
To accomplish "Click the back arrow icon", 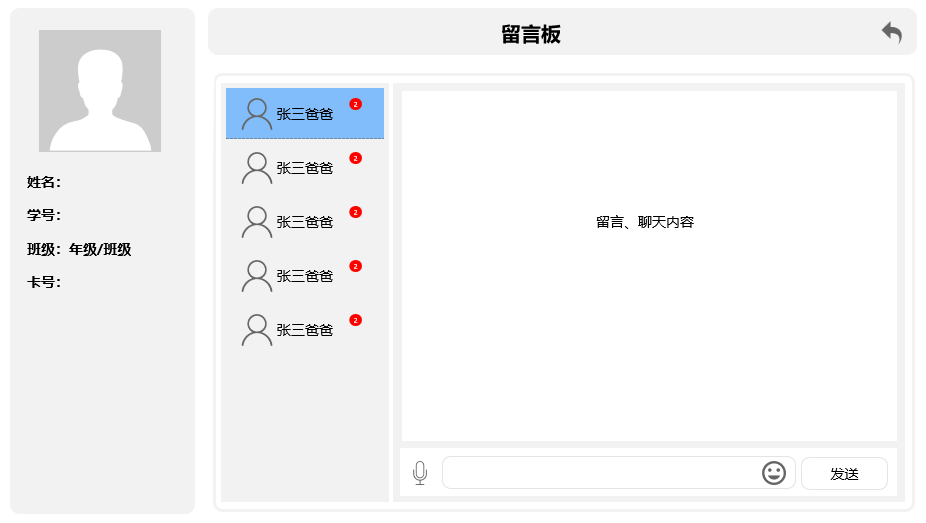I will (891, 33).
